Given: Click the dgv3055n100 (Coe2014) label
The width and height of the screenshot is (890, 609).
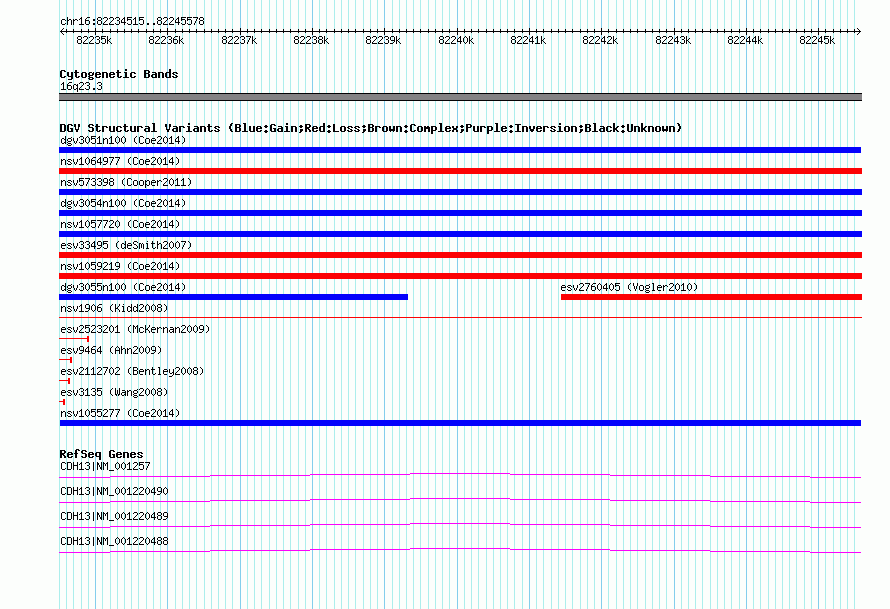Looking at the screenshot, I should tap(123, 287).
